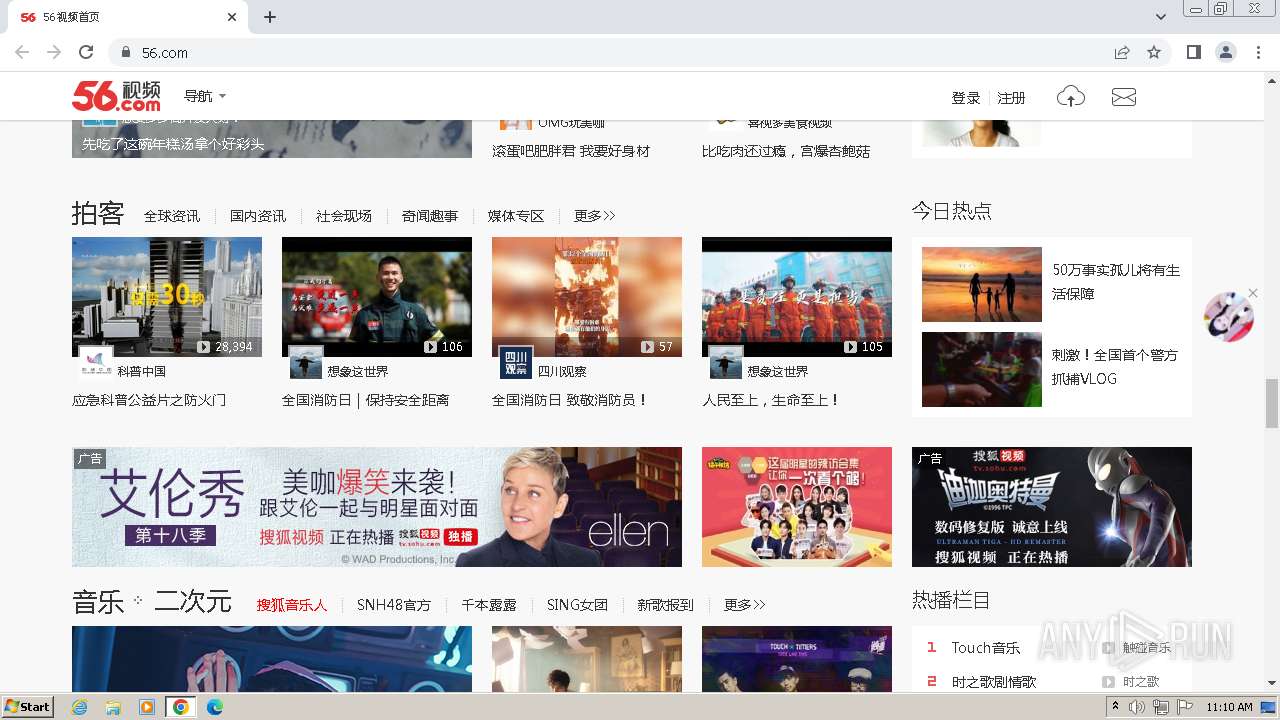Share this page icon in address bar

click(1122, 52)
